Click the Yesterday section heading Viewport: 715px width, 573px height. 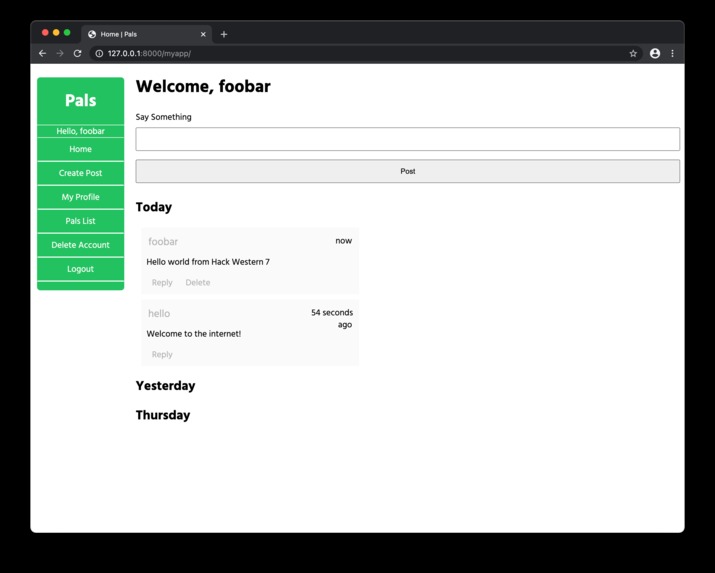(165, 386)
